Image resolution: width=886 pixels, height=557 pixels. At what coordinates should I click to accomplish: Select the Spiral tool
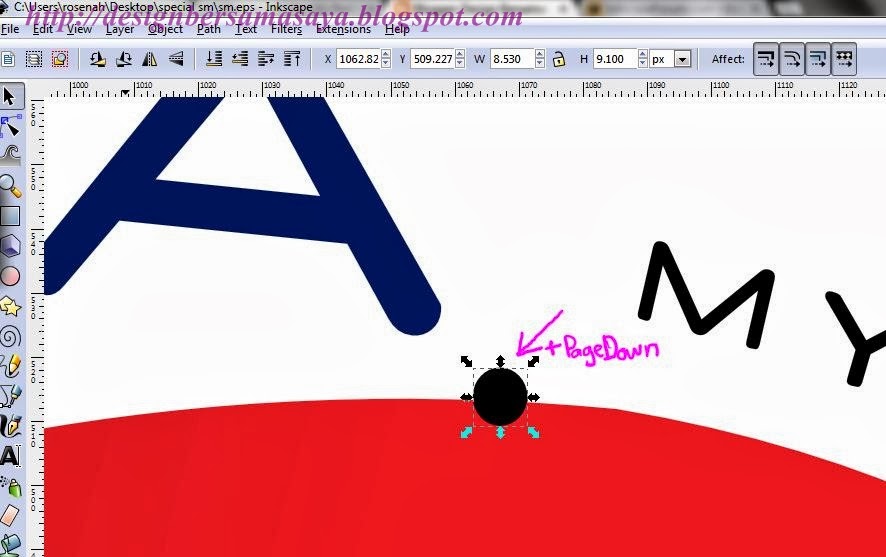10,337
